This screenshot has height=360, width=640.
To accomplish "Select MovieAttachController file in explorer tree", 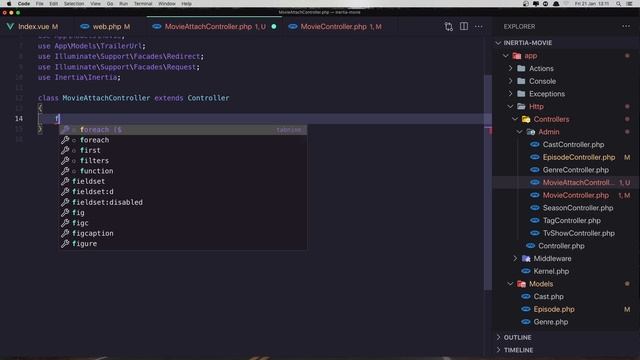I will pyautogui.click(x=566, y=182).
